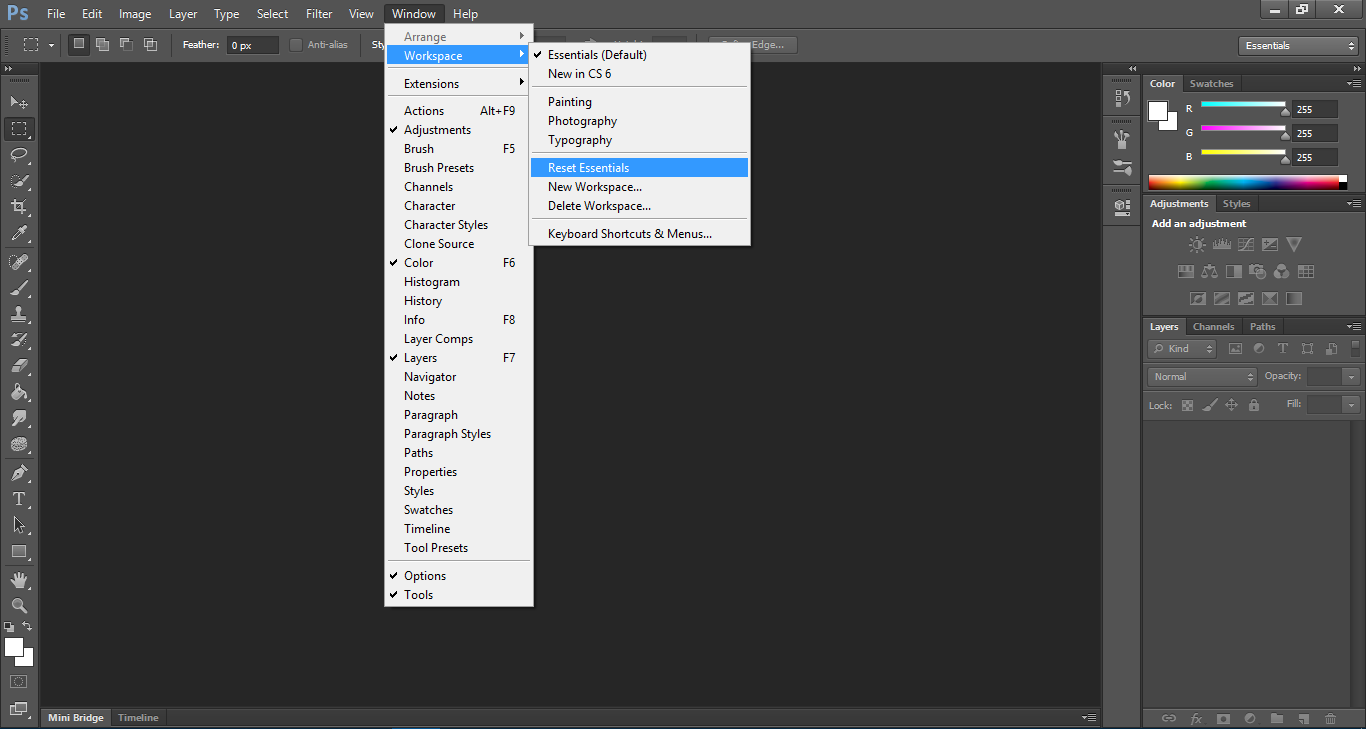This screenshot has width=1366, height=729.
Task: Switch to the Channels tab
Action: [x=1213, y=327]
